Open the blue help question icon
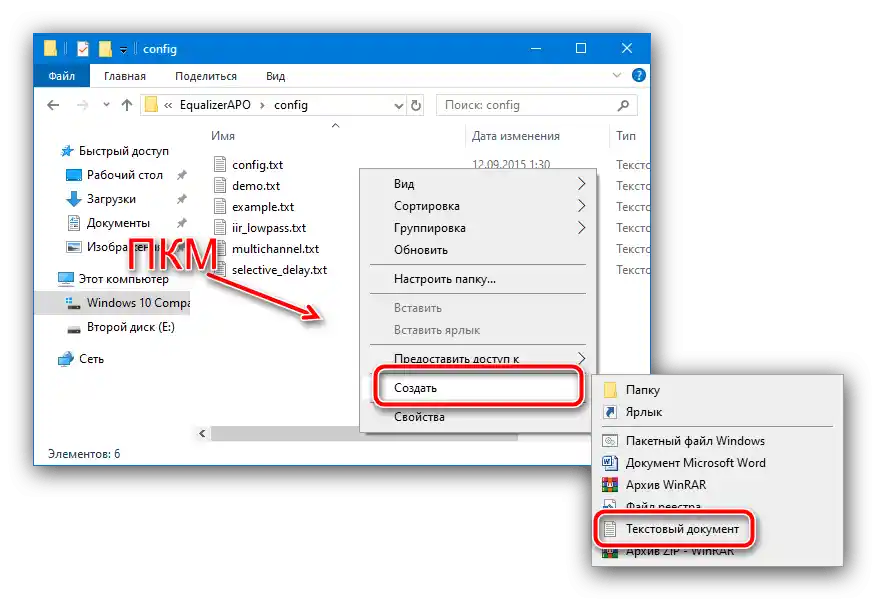The width and height of the screenshot is (877, 600). (638, 75)
